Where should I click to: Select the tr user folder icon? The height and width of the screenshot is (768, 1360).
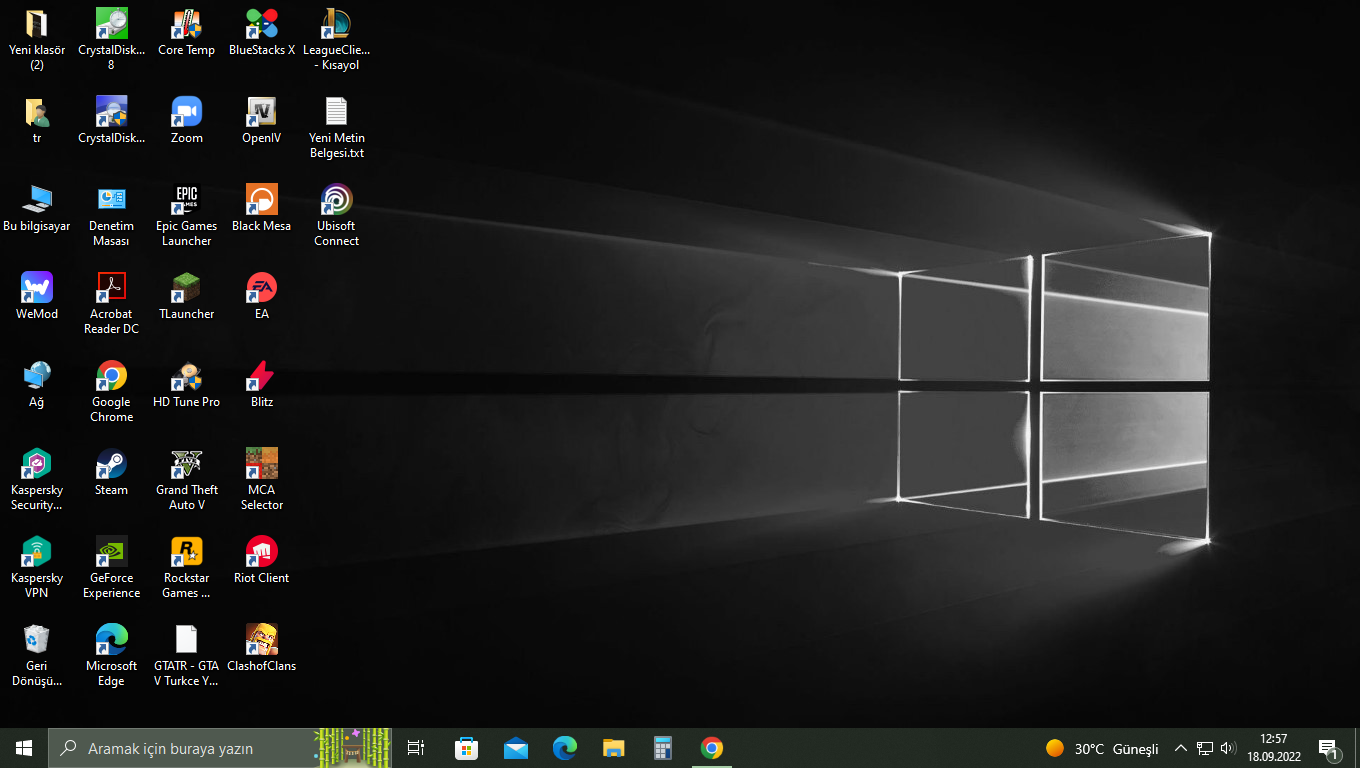(x=37, y=112)
